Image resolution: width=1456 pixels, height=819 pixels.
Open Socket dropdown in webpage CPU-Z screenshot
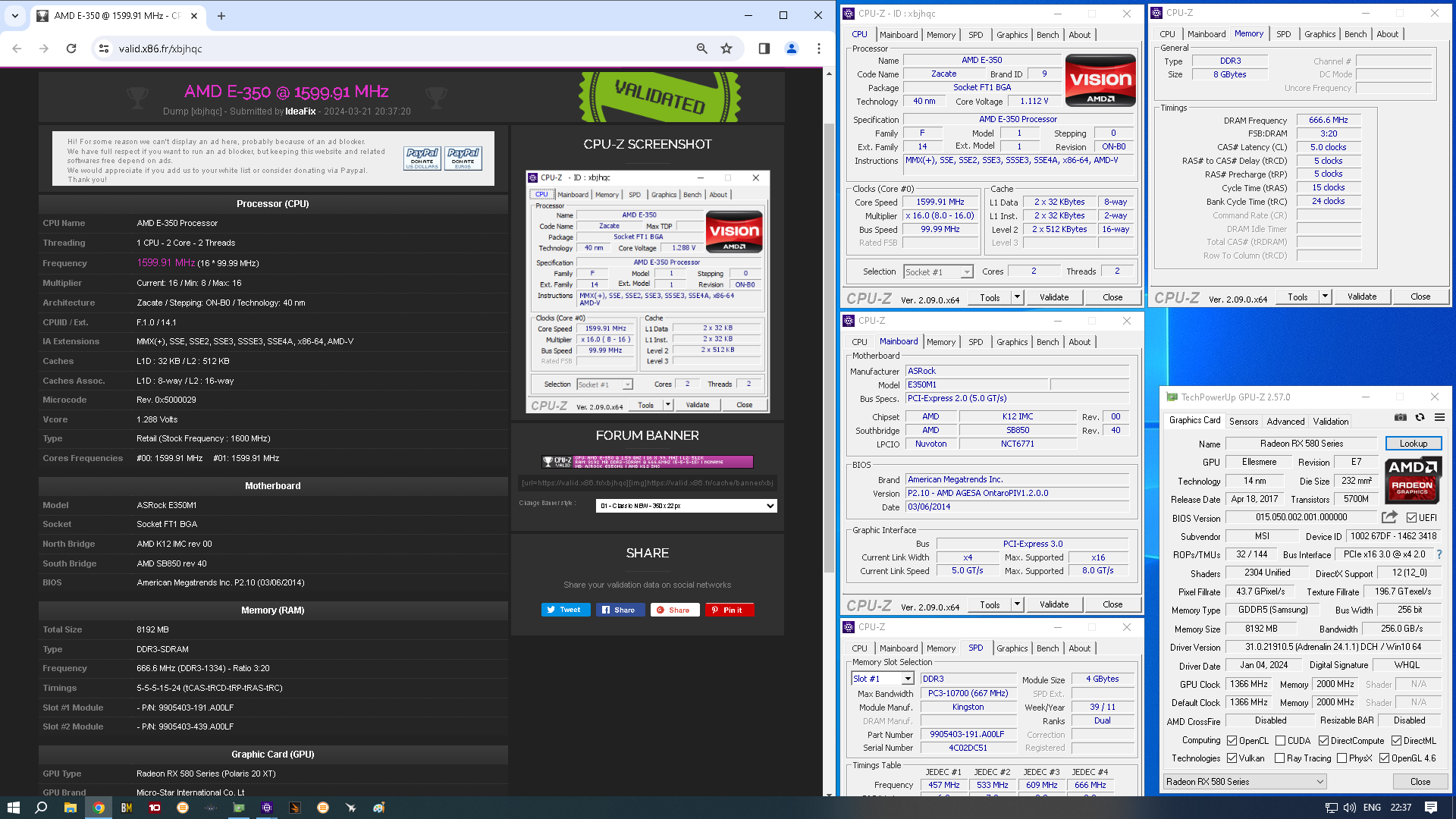coord(605,384)
